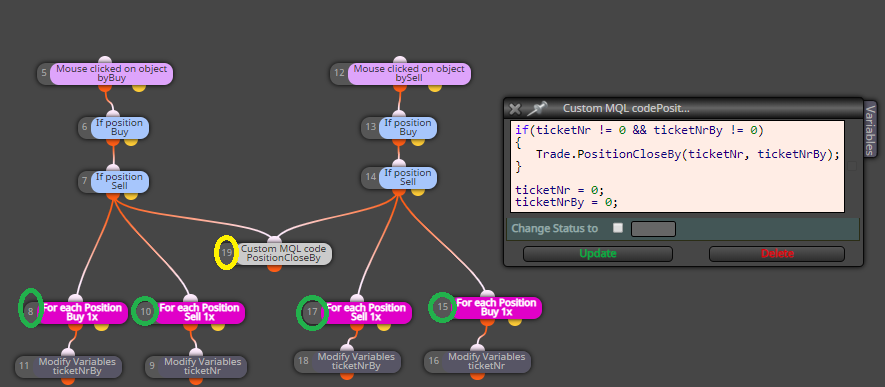Select block 14 If position Sell
Image resolution: width=885 pixels, height=387 pixels.
pyautogui.click(x=408, y=178)
